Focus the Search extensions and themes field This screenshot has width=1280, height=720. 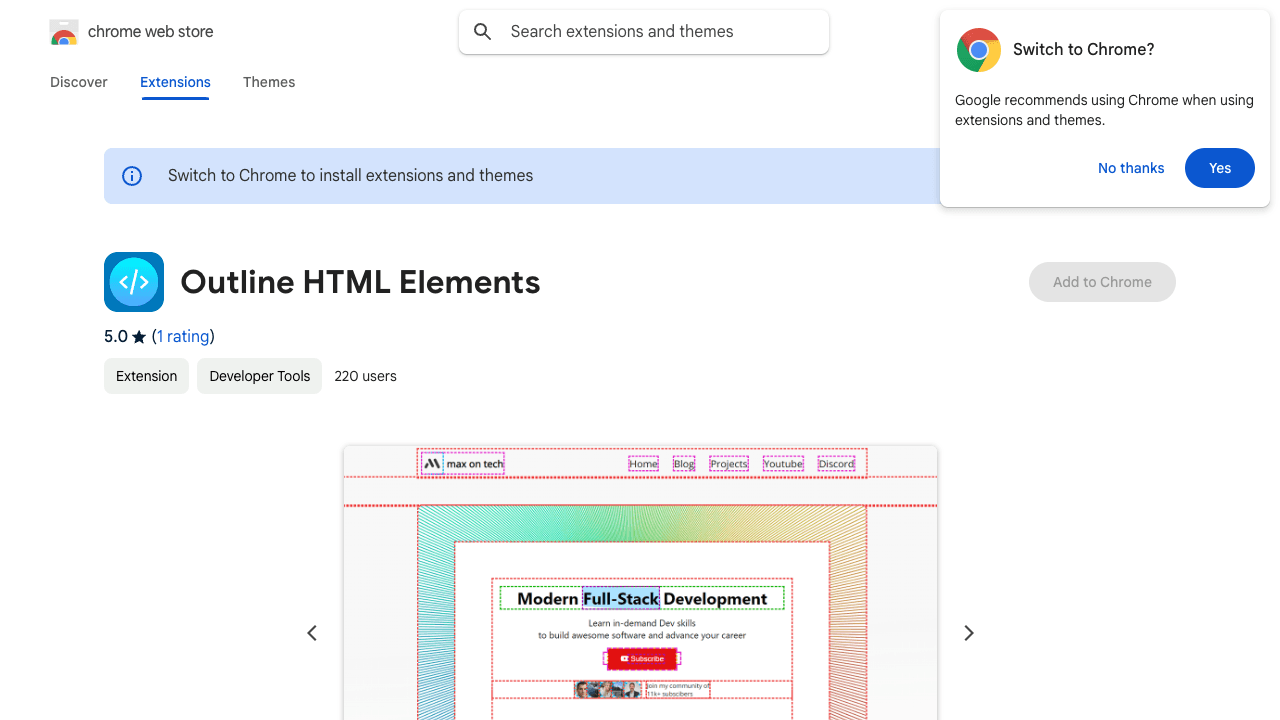click(x=644, y=32)
